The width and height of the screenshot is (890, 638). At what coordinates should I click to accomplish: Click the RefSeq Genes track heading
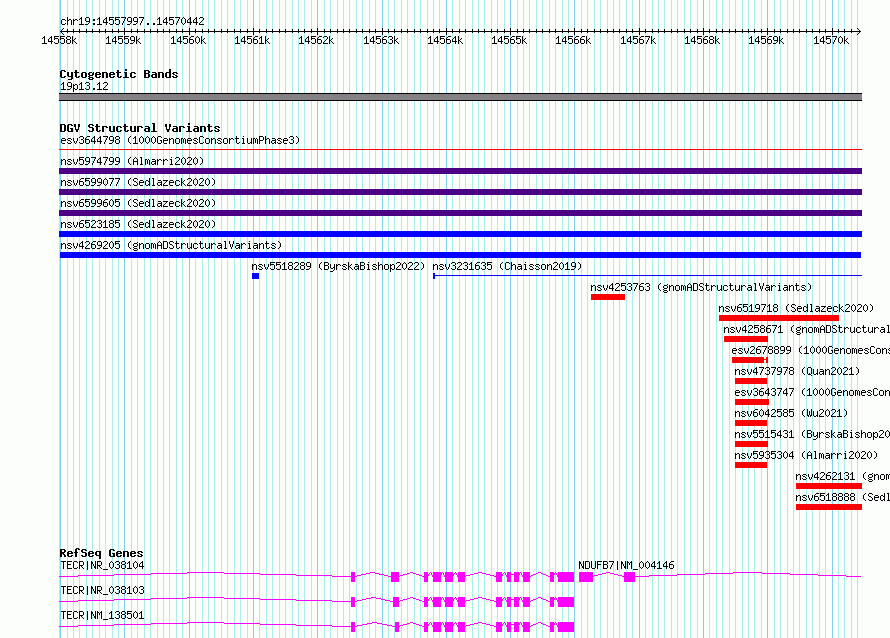click(x=102, y=553)
